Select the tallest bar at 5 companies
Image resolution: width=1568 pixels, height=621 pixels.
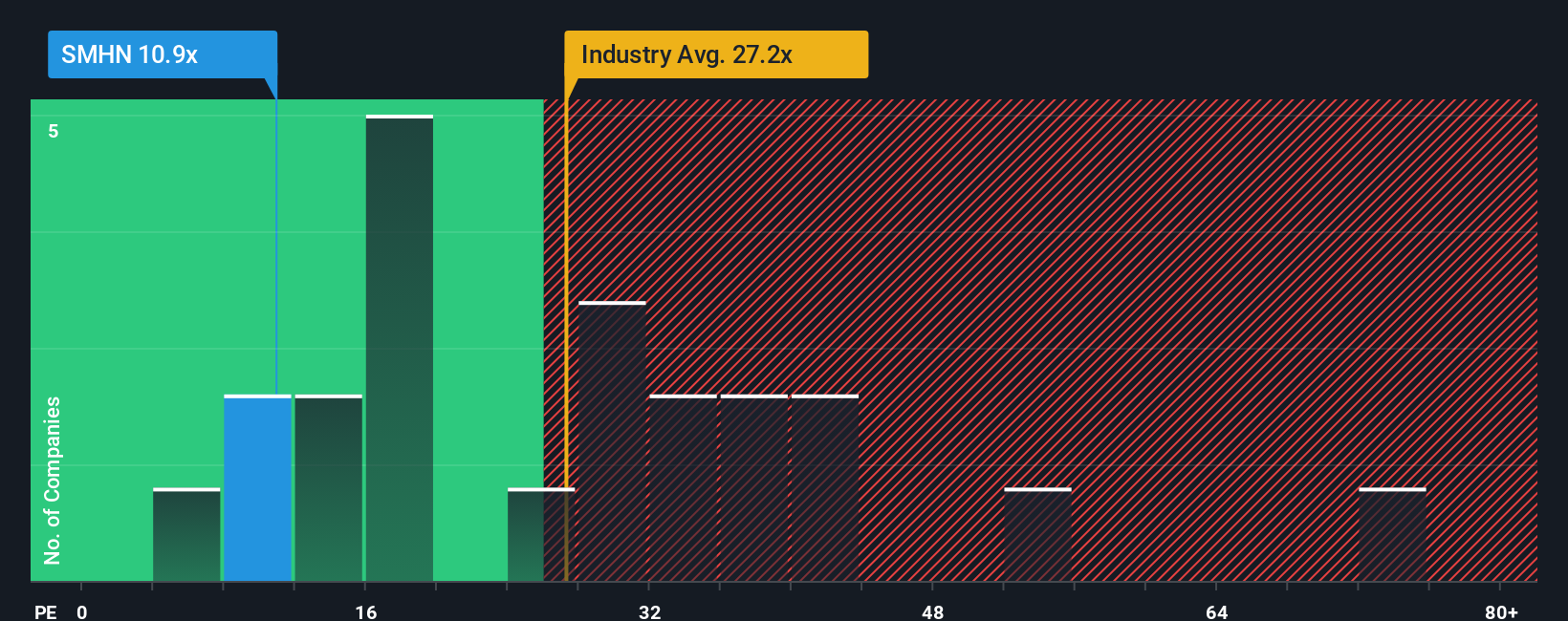click(x=399, y=349)
